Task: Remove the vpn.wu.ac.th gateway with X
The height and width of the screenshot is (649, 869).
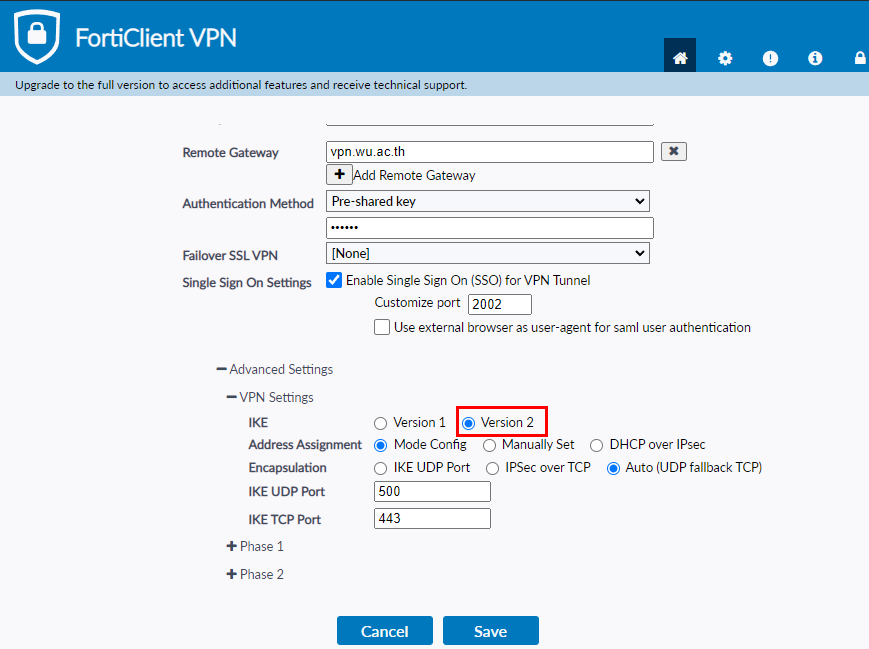Action: click(x=674, y=152)
